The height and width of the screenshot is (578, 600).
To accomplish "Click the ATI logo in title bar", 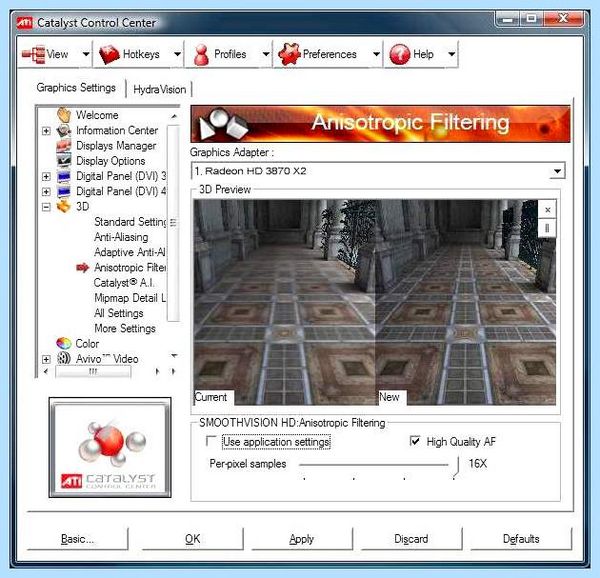I will (25, 23).
